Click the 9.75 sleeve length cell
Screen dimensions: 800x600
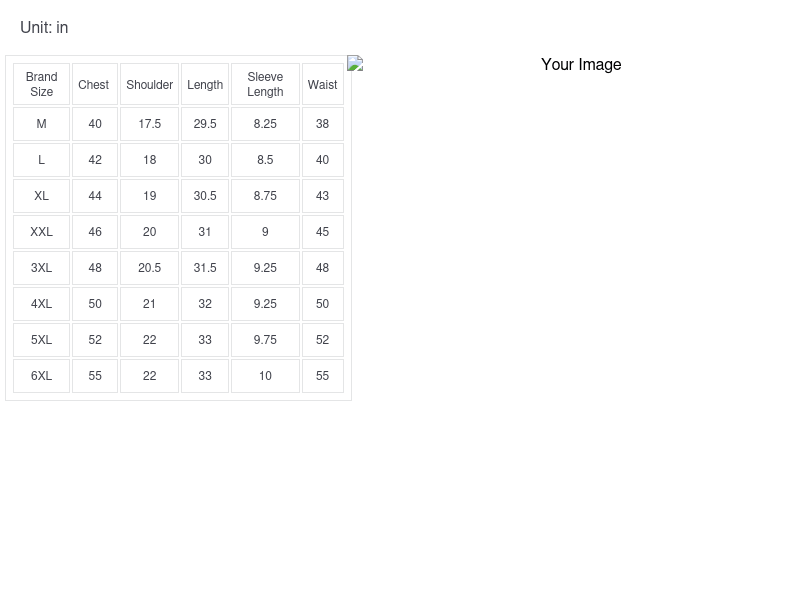pos(265,340)
